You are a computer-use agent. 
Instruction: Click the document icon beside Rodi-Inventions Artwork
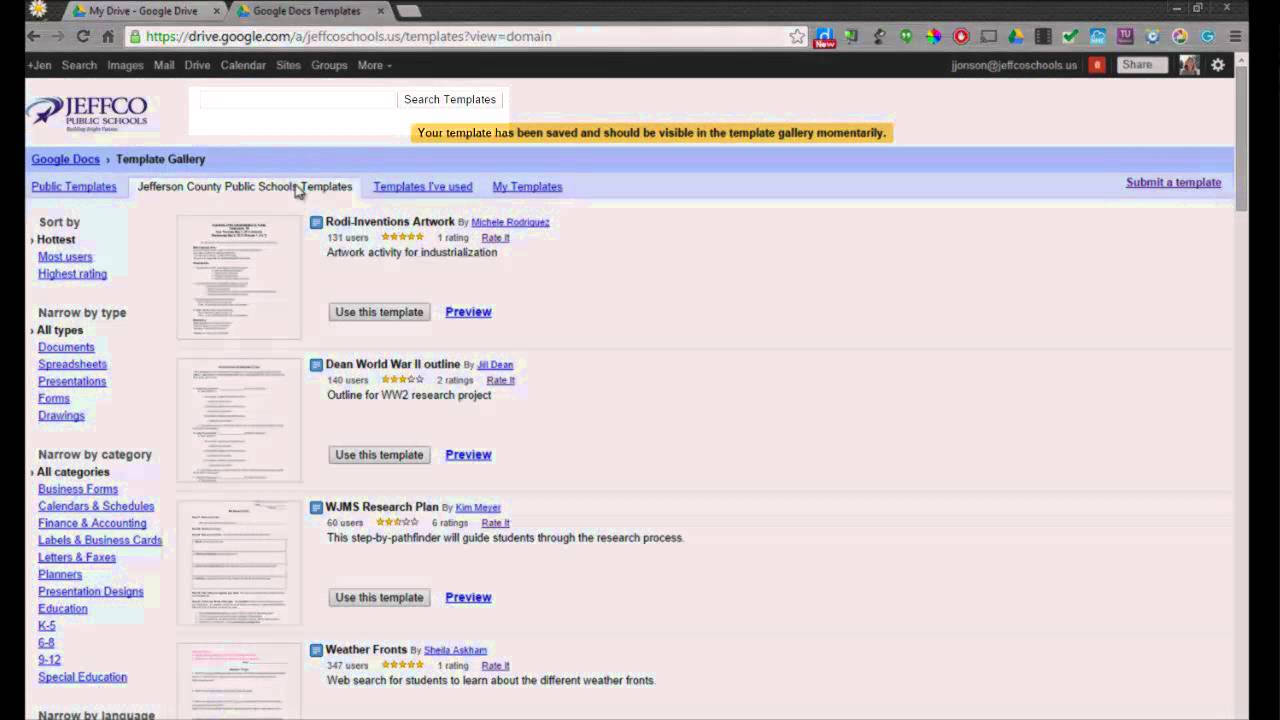(x=316, y=222)
